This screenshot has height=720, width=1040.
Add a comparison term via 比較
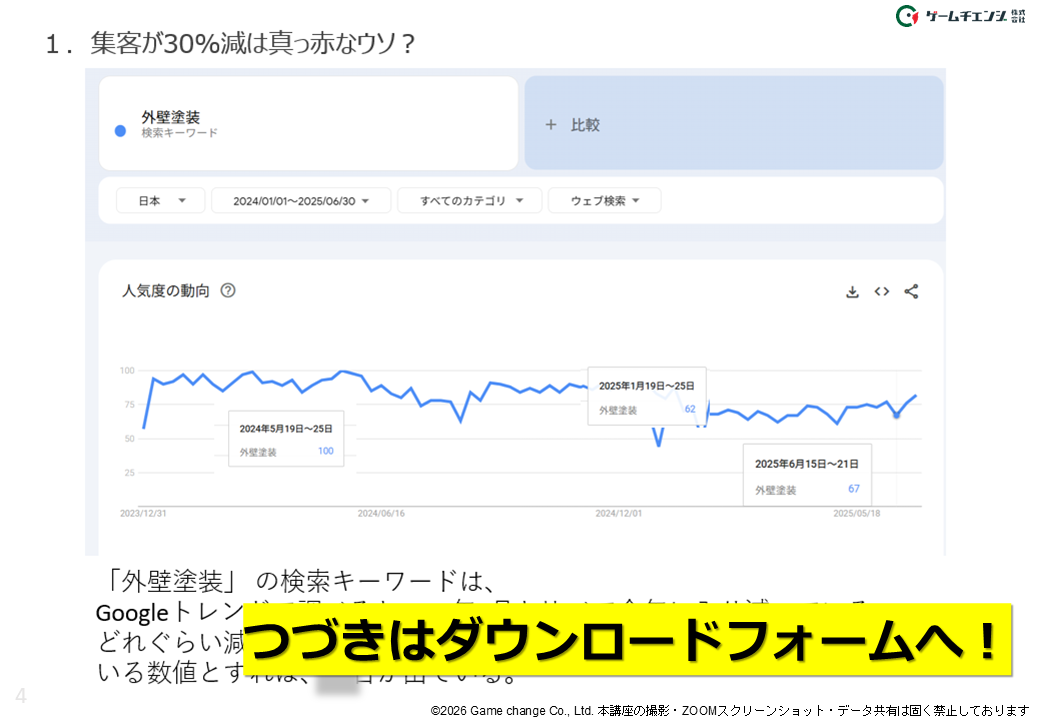[x=734, y=123]
